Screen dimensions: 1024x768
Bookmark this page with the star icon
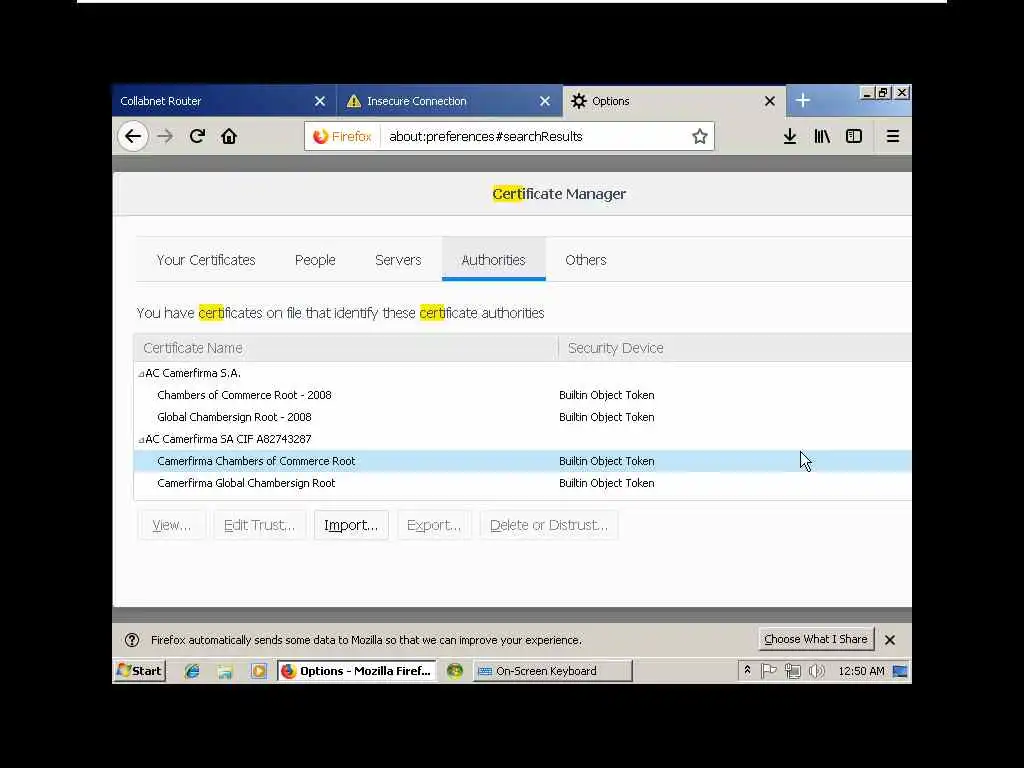699,136
